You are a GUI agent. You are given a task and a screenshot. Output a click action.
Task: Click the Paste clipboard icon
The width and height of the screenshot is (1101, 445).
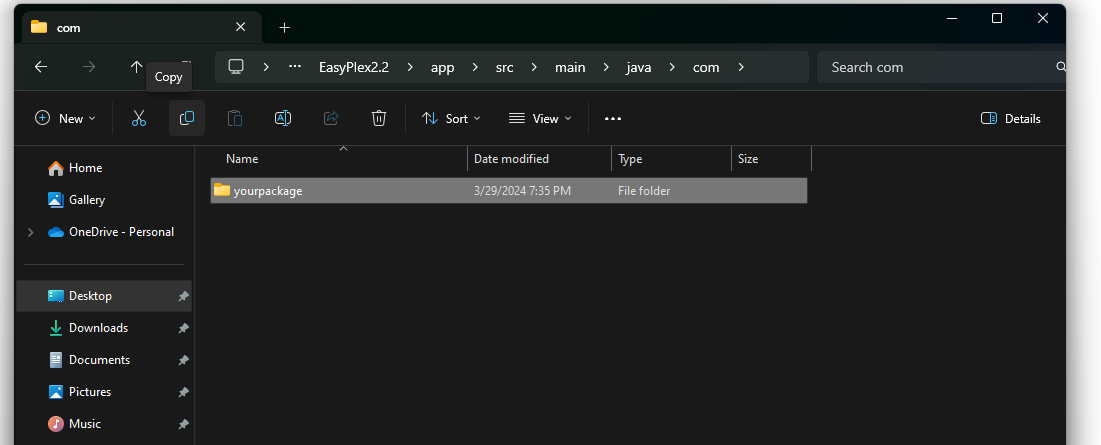click(235, 119)
